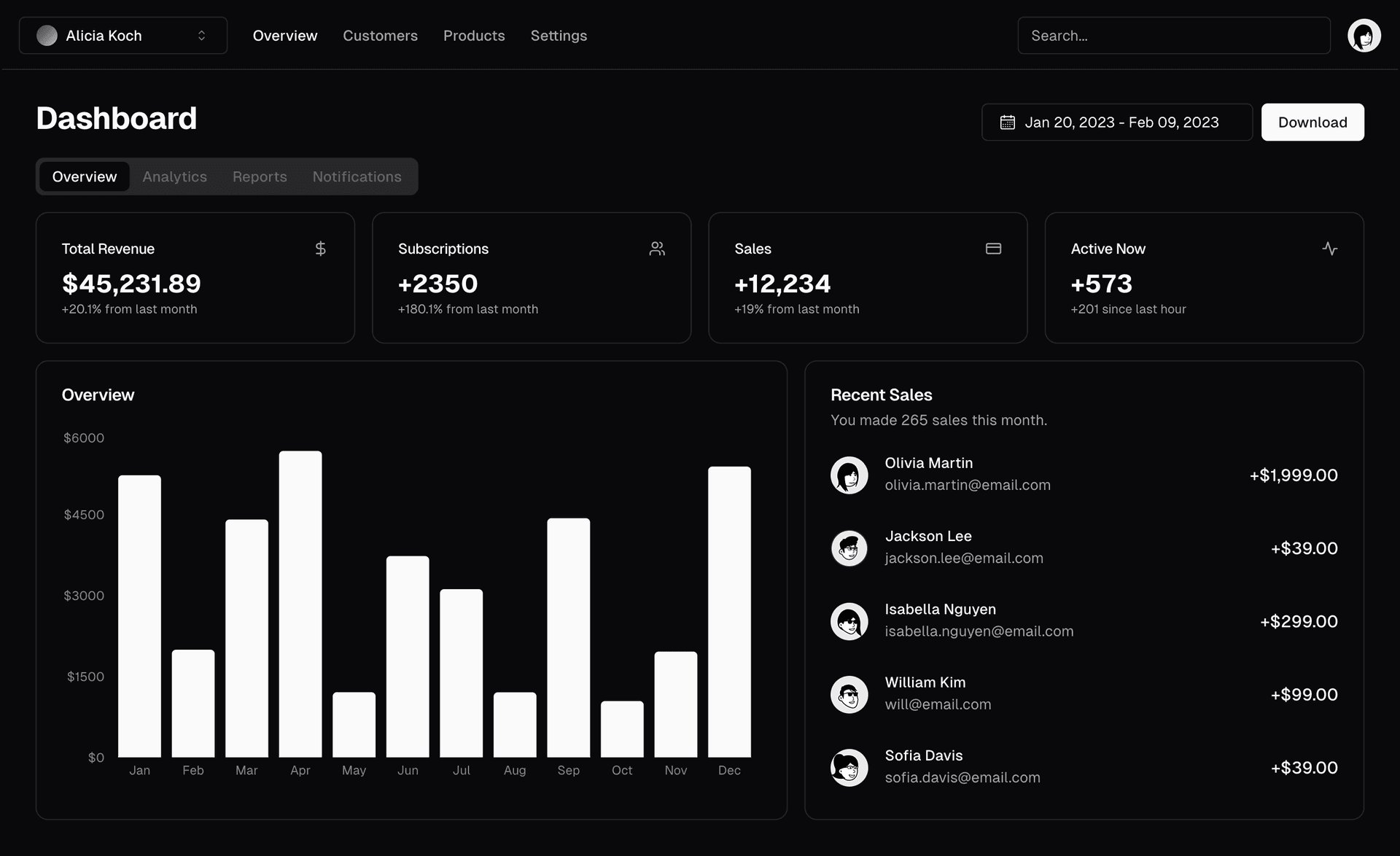Open the date range picker dropdown

click(1117, 122)
